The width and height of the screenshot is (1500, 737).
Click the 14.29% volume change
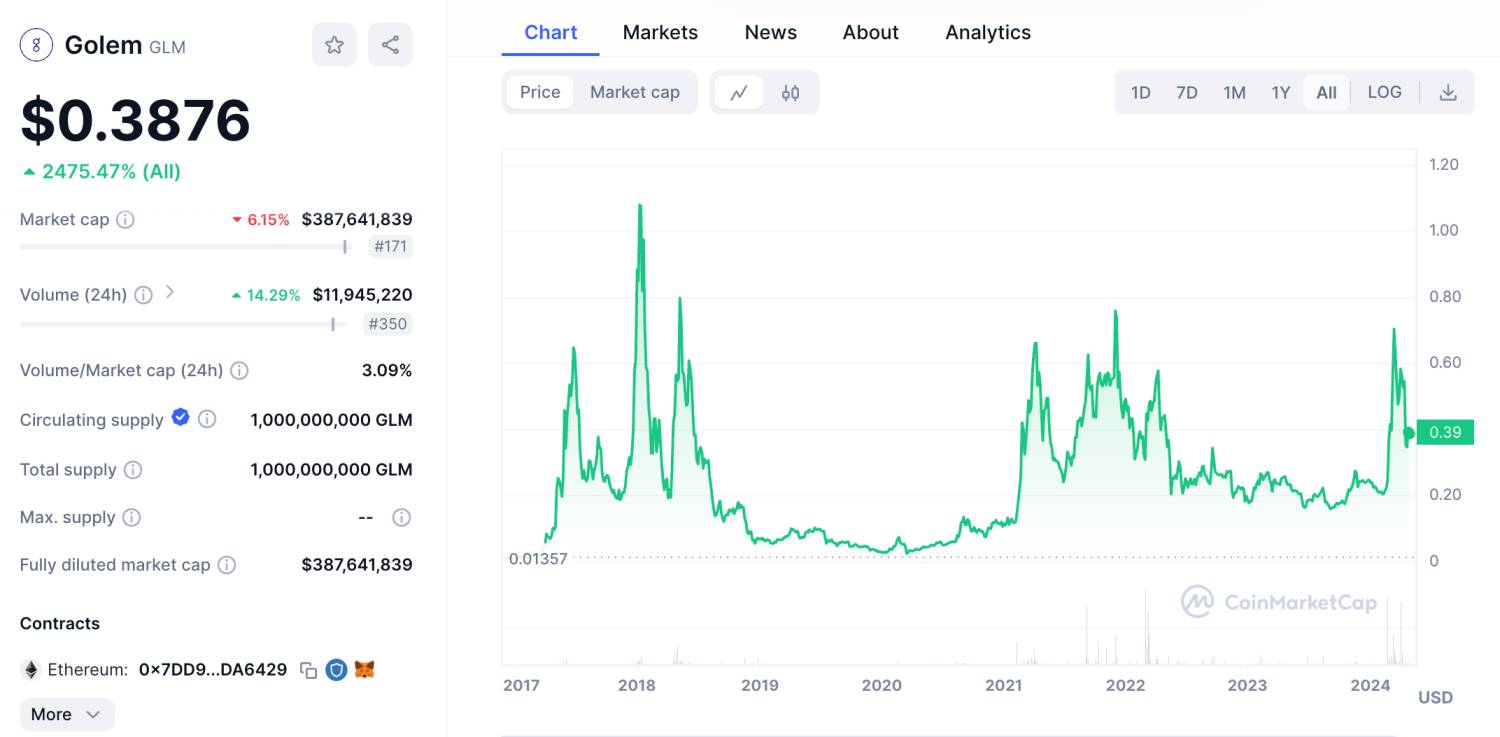click(x=266, y=295)
